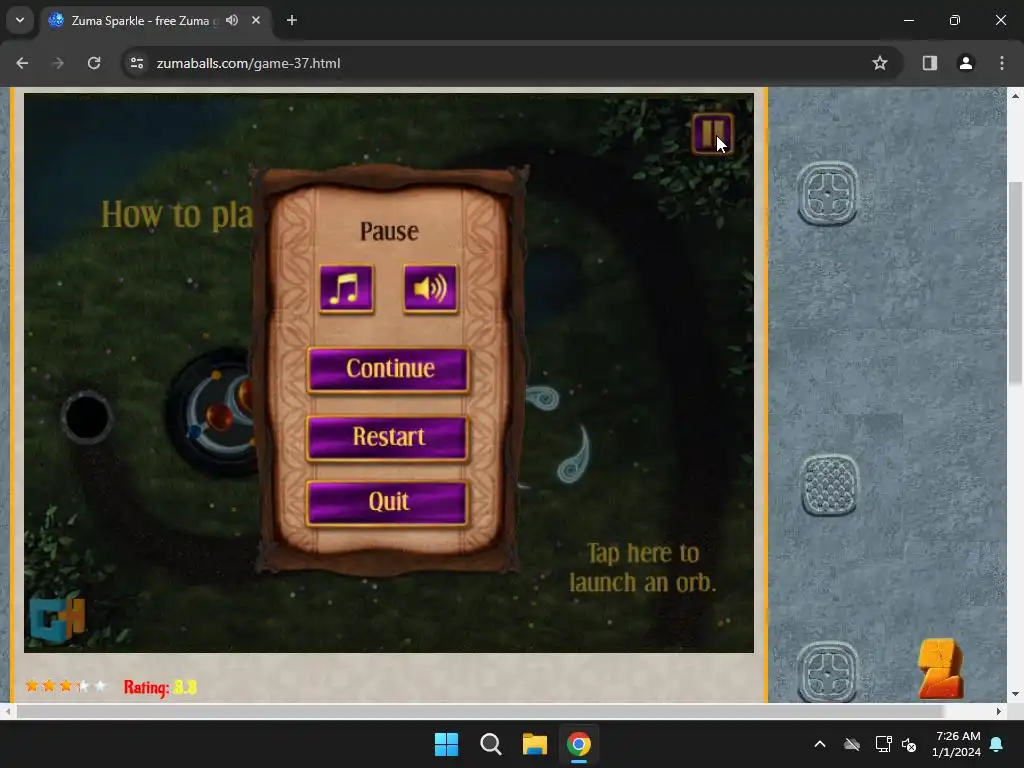Open Chrome three-dot menu

click(1002, 63)
